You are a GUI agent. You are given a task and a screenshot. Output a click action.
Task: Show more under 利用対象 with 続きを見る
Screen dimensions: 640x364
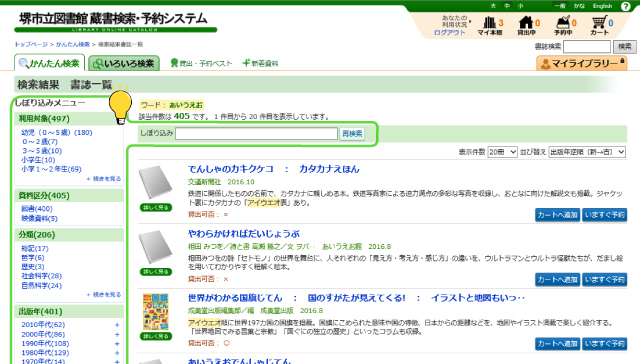click(104, 179)
